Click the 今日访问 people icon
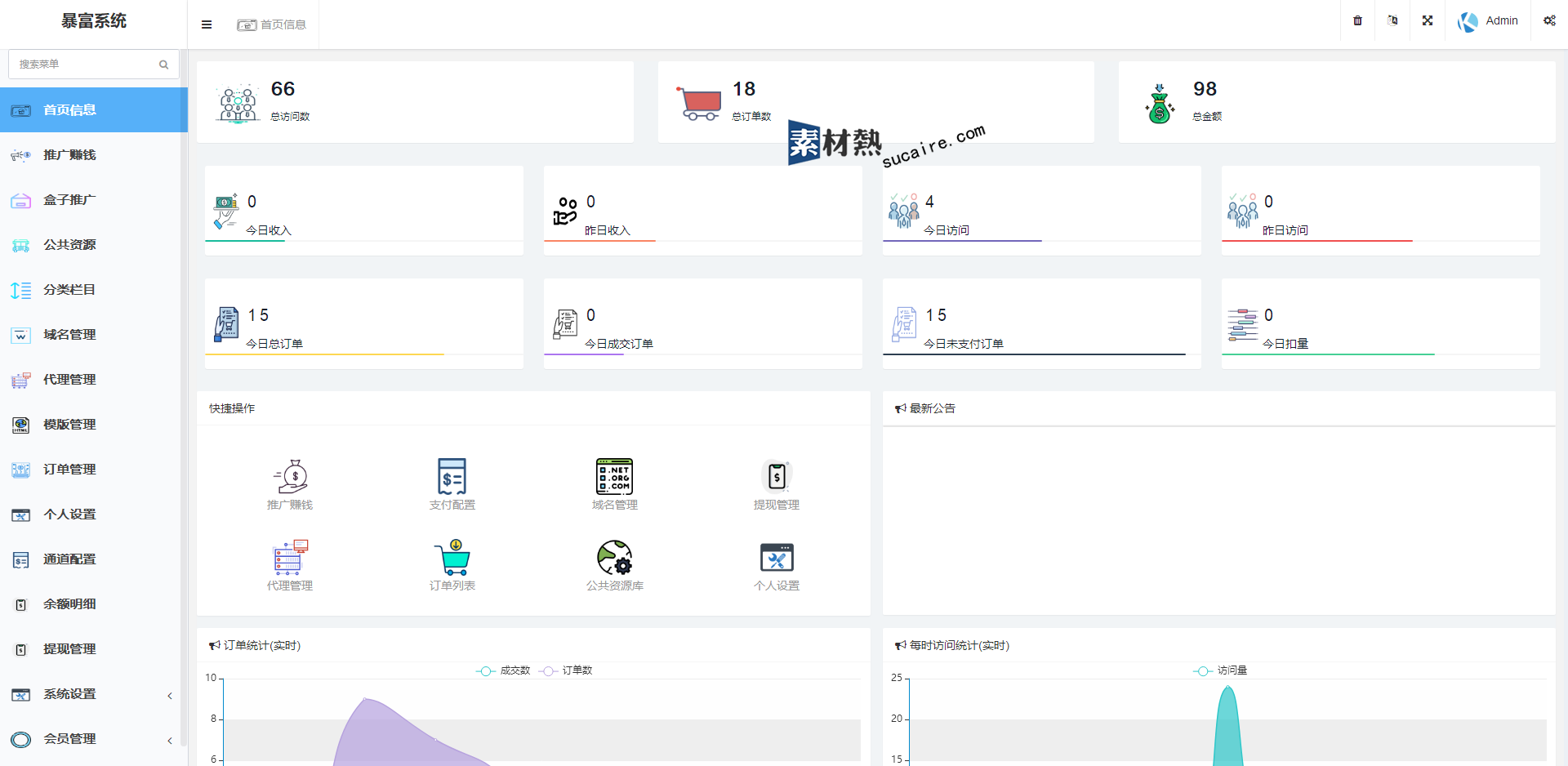 (904, 212)
